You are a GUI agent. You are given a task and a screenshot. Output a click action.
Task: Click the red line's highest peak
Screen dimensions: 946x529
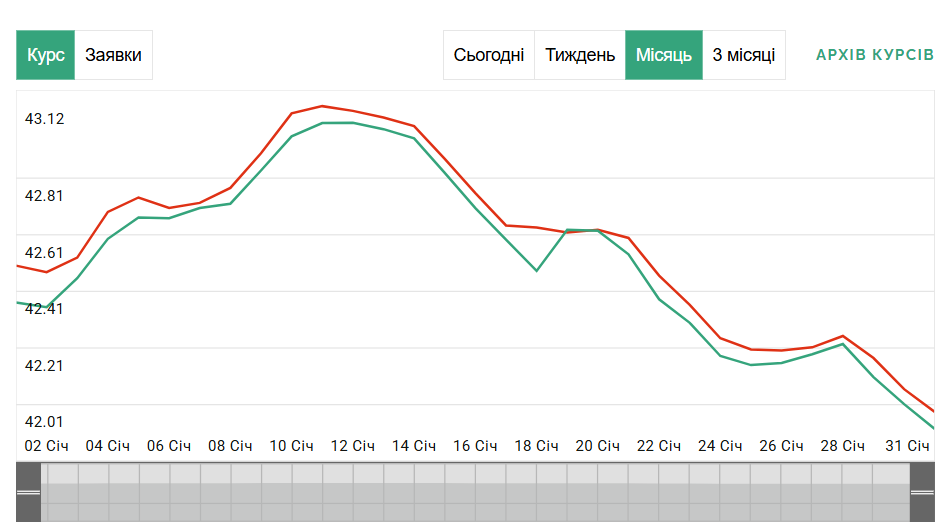click(x=322, y=106)
